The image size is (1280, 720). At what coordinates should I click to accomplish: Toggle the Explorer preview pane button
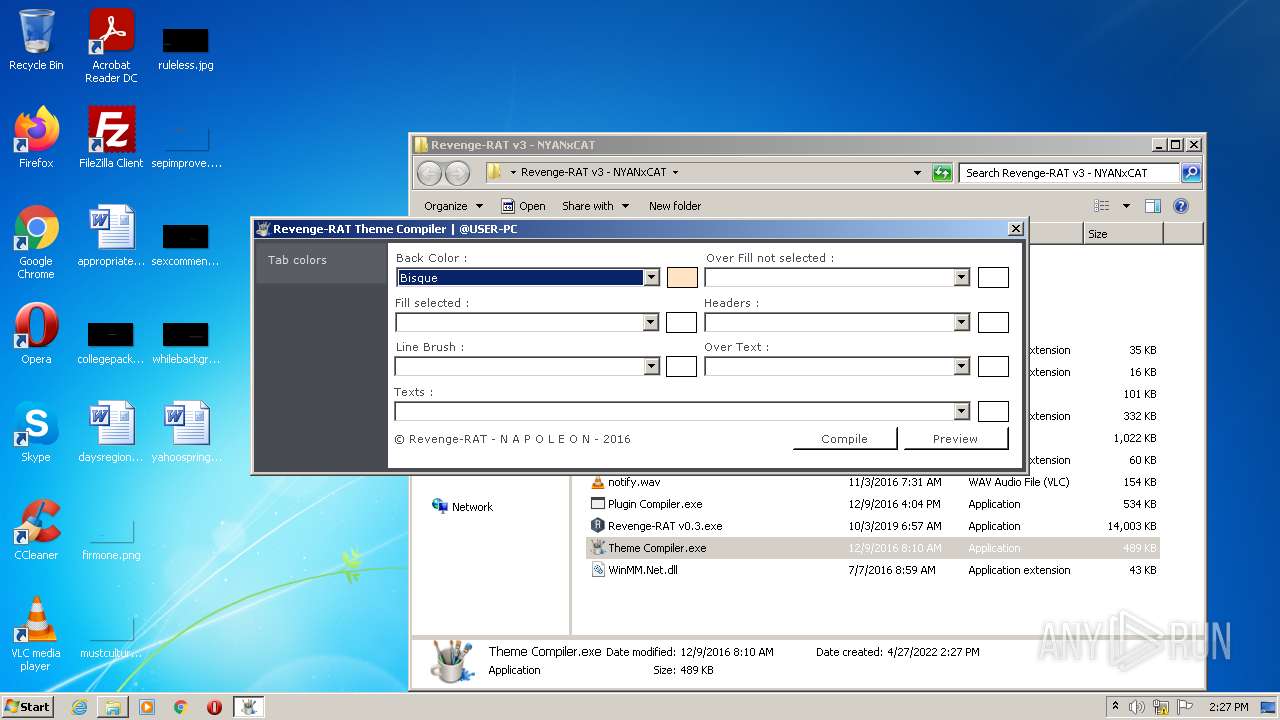tap(1152, 206)
